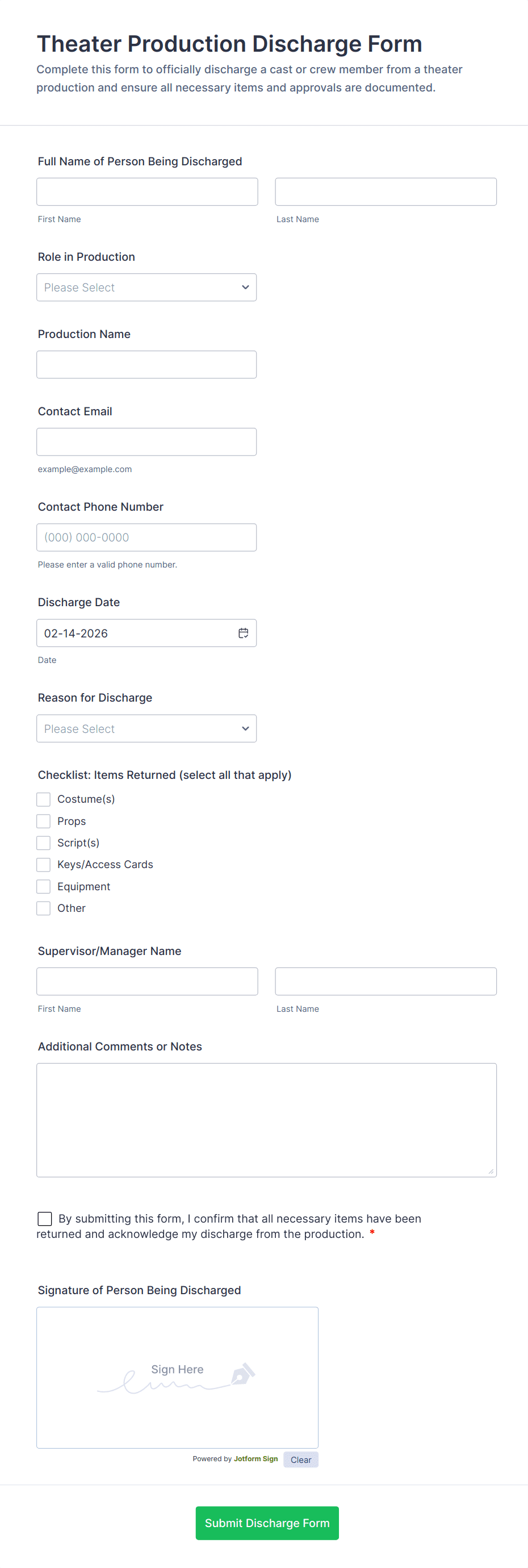Click the discharged person's Last Name field
Image resolution: width=528 pixels, height=1568 pixels.
[385, 192]
